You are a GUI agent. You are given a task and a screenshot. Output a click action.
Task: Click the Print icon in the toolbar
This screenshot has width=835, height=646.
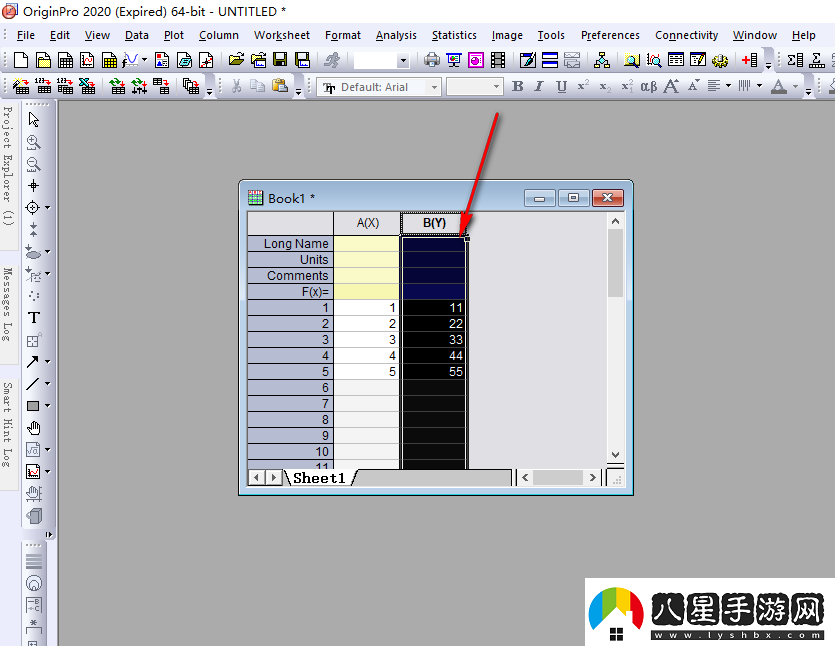pyautogui.click(x=431, y=60)
